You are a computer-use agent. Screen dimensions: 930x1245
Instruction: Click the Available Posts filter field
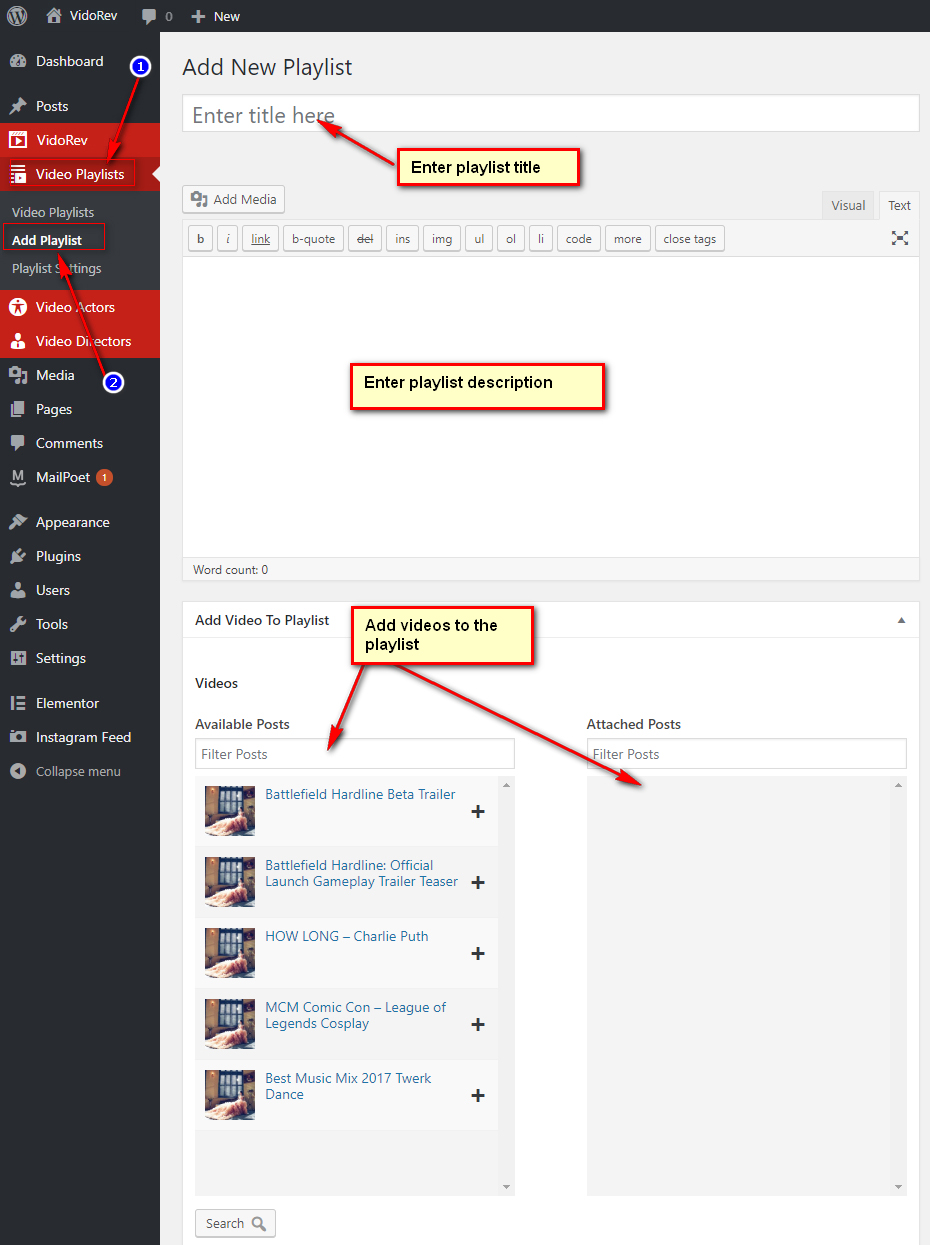tap(354, 754)
